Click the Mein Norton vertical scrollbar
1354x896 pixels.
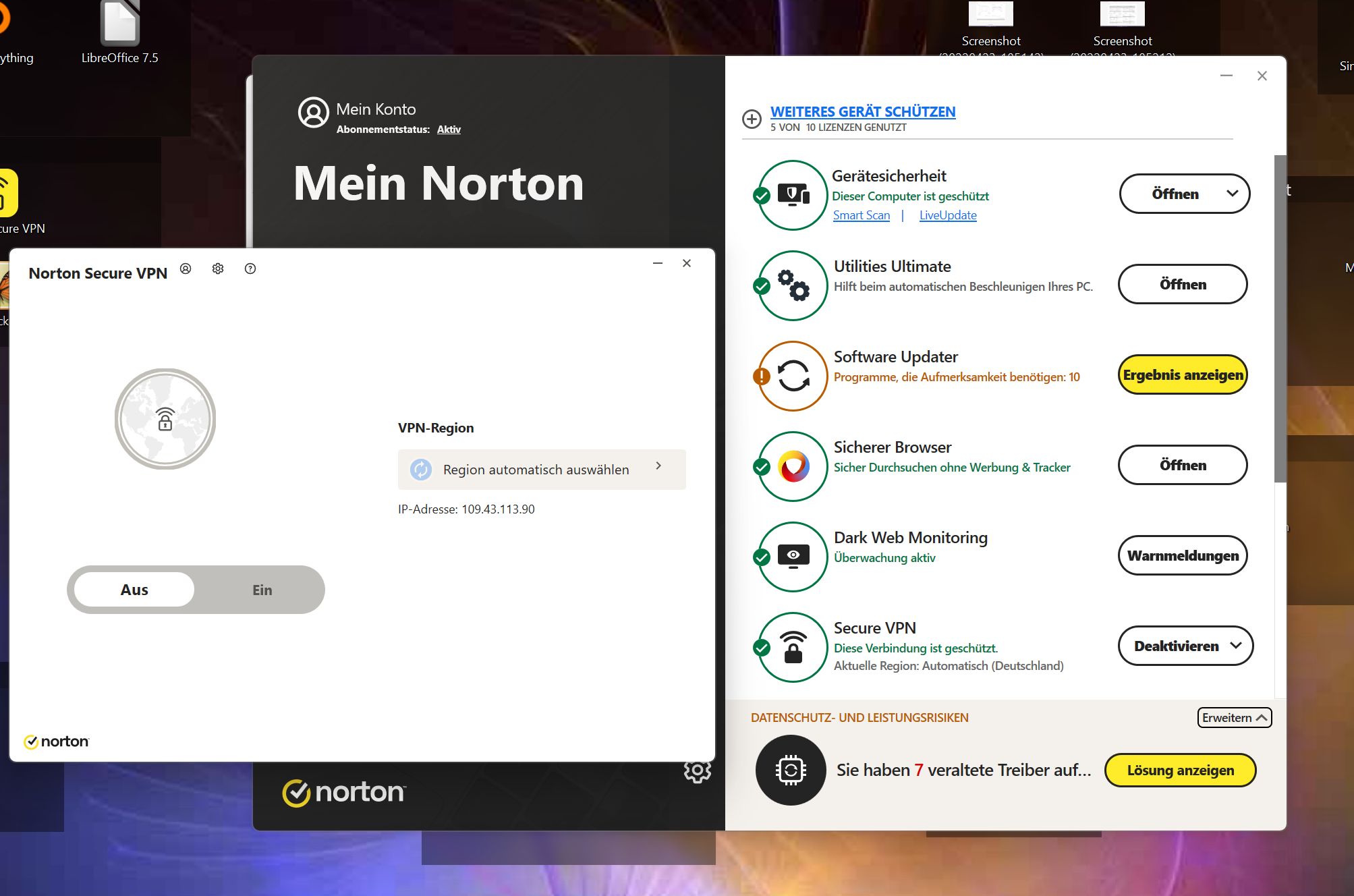(x=1280, y=317)
